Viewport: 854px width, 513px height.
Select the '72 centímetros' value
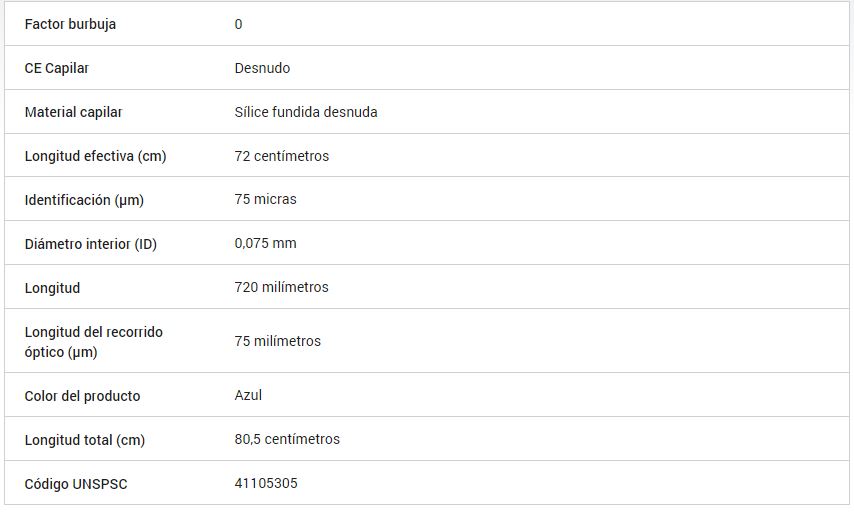pyautogui.click(x=282, y=156)
